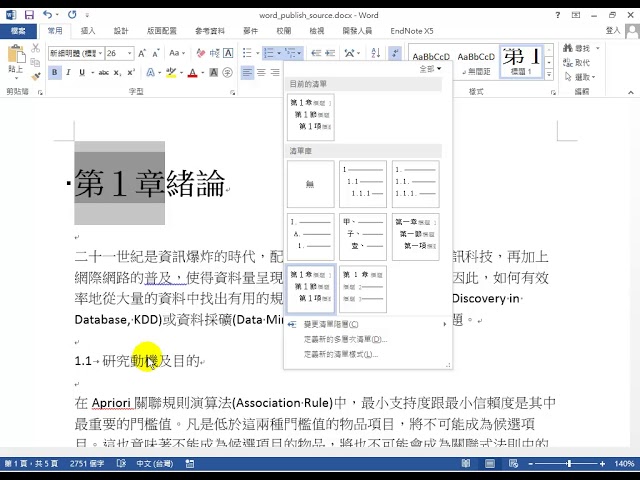Click the Increase Indent icon
The height and width of the screenshot is (480, 640).
click(330, 53)
